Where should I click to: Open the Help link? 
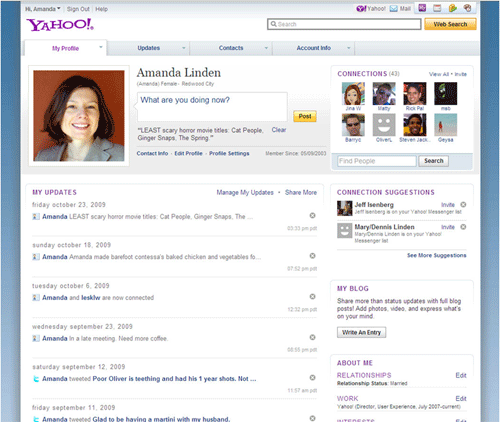101,9
